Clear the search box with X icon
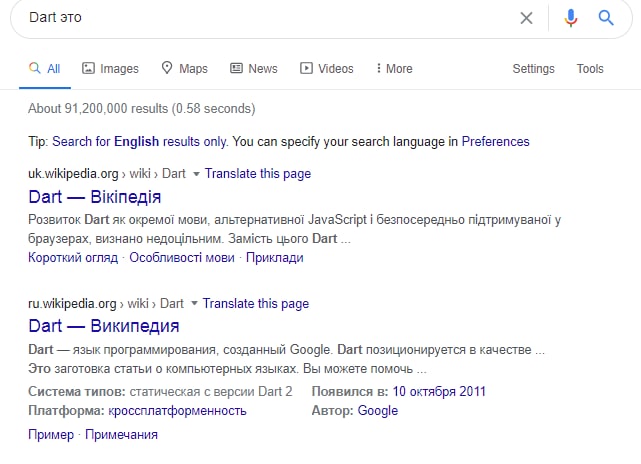The width and height of the screenshot is (641, 464). point(526,18)
